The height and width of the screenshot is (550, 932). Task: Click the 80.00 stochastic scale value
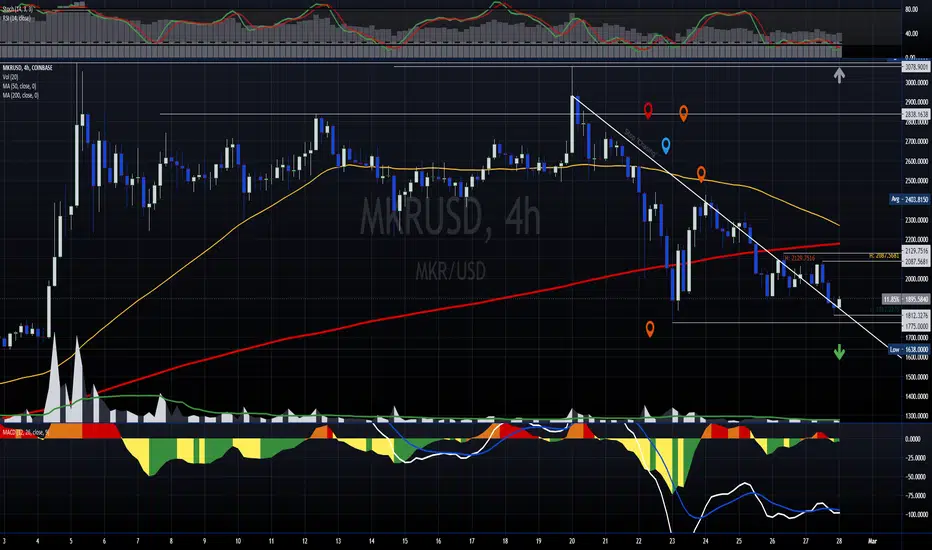pyautogui.click(x=911, y=10)
